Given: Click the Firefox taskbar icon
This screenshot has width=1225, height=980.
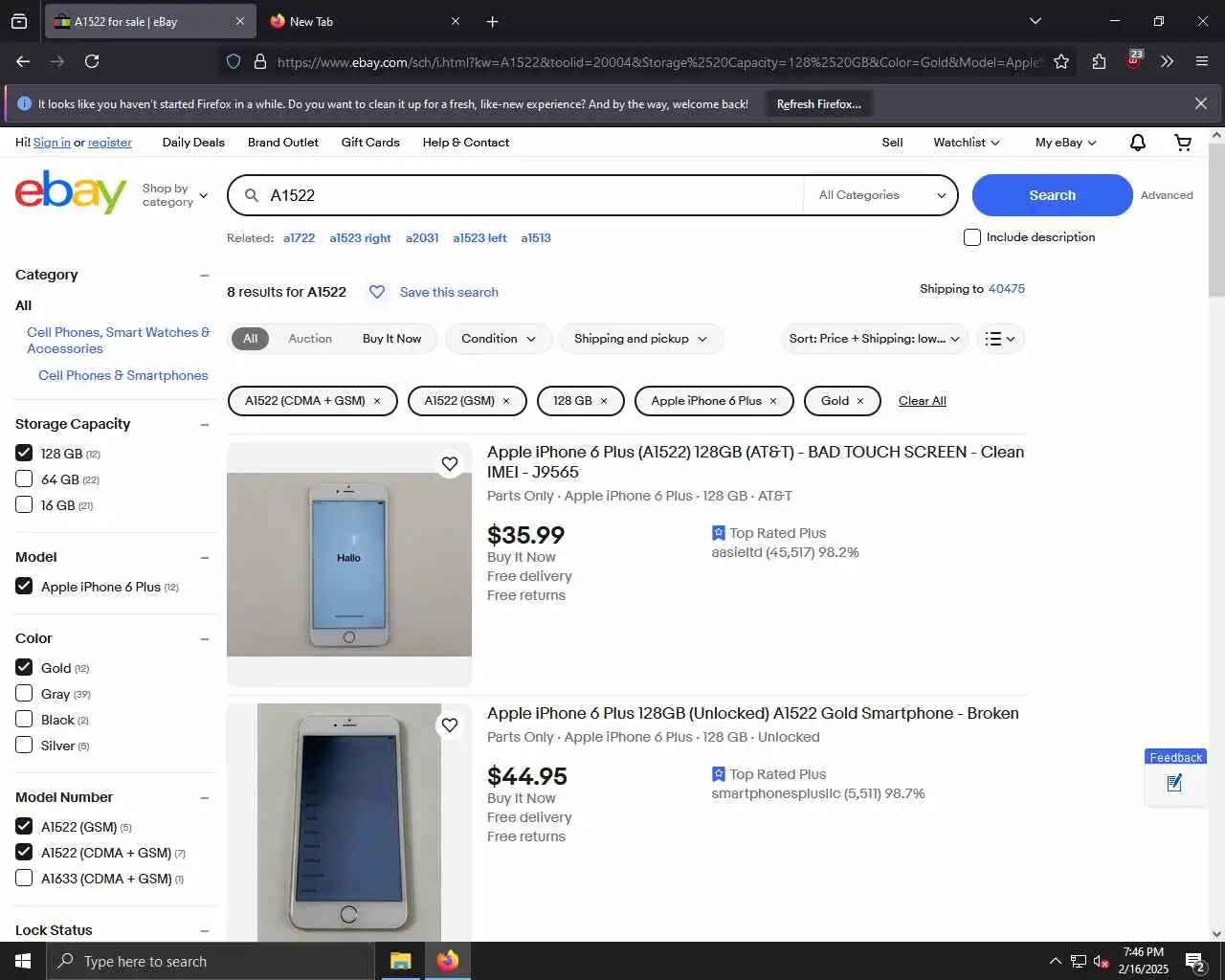Looking at the screenshot, I should 447,961.
